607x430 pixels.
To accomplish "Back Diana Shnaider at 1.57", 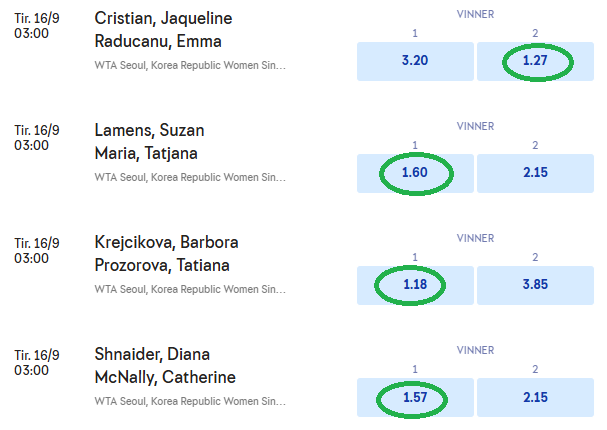I will pyautogui.click(x=414, y=397).
